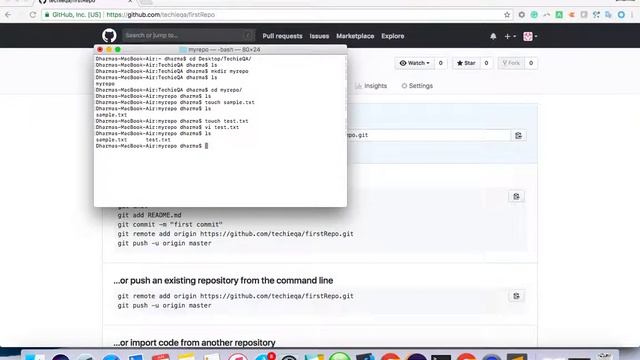Star the firstRepo repository
Image resolution: width=640 pixels, height=360 pixels.
[466, 63]
